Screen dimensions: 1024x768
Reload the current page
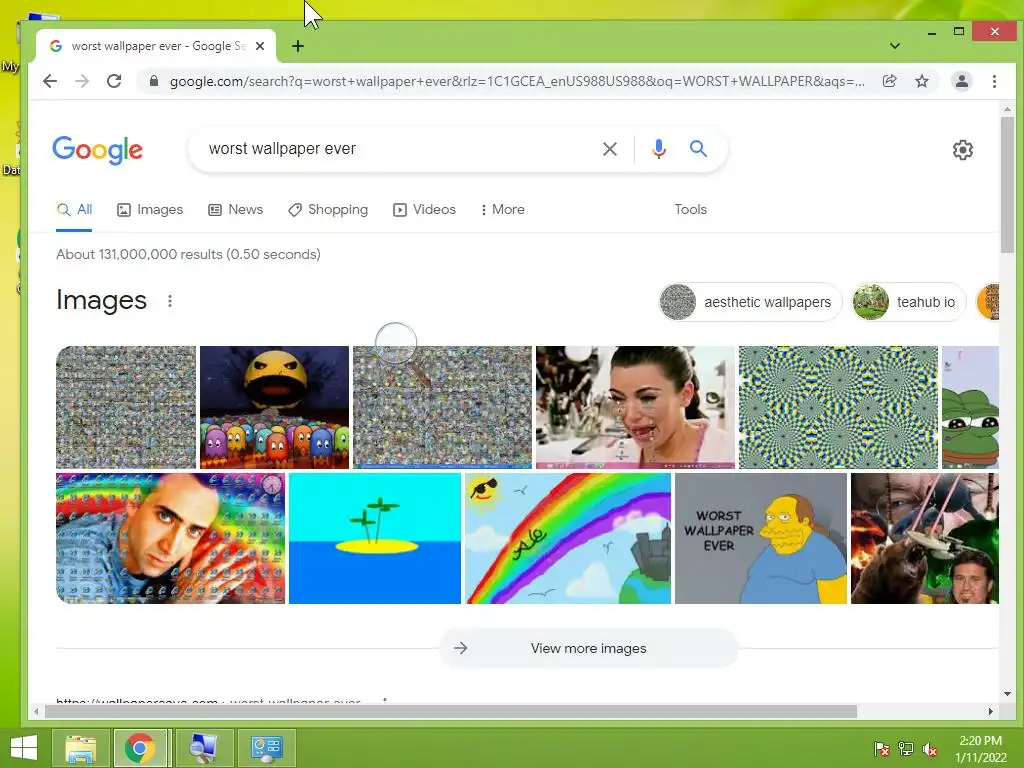click(x=114, y=81)
